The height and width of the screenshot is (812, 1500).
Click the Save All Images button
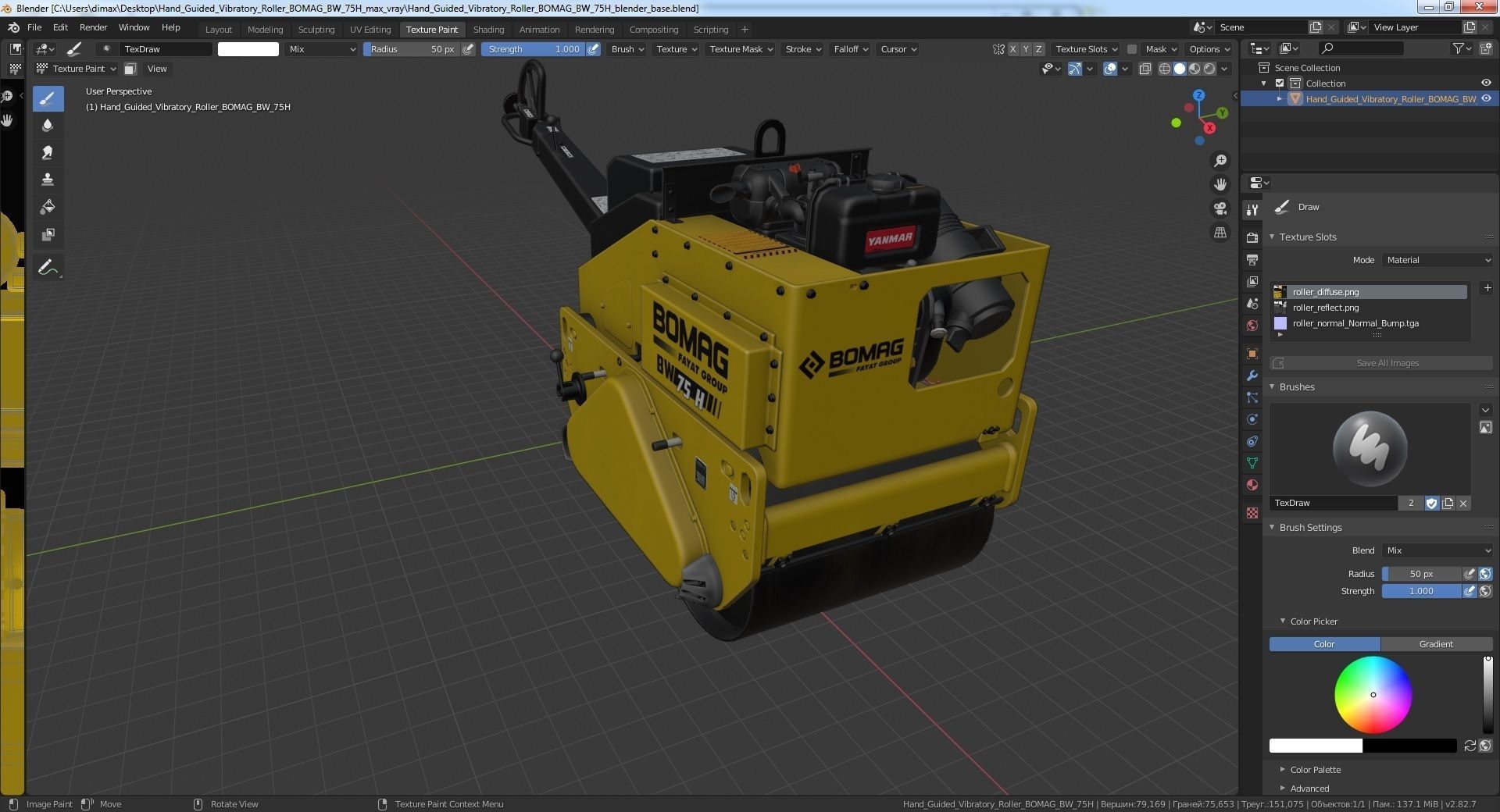coord(1381,363)
